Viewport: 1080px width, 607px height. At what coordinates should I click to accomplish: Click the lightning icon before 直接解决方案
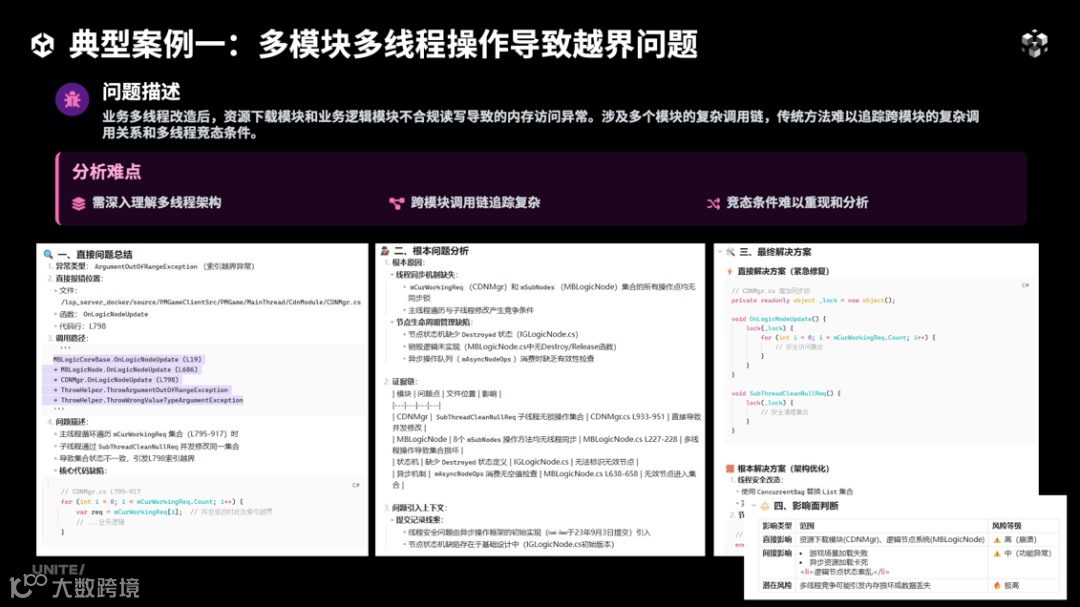pos(729,271)
